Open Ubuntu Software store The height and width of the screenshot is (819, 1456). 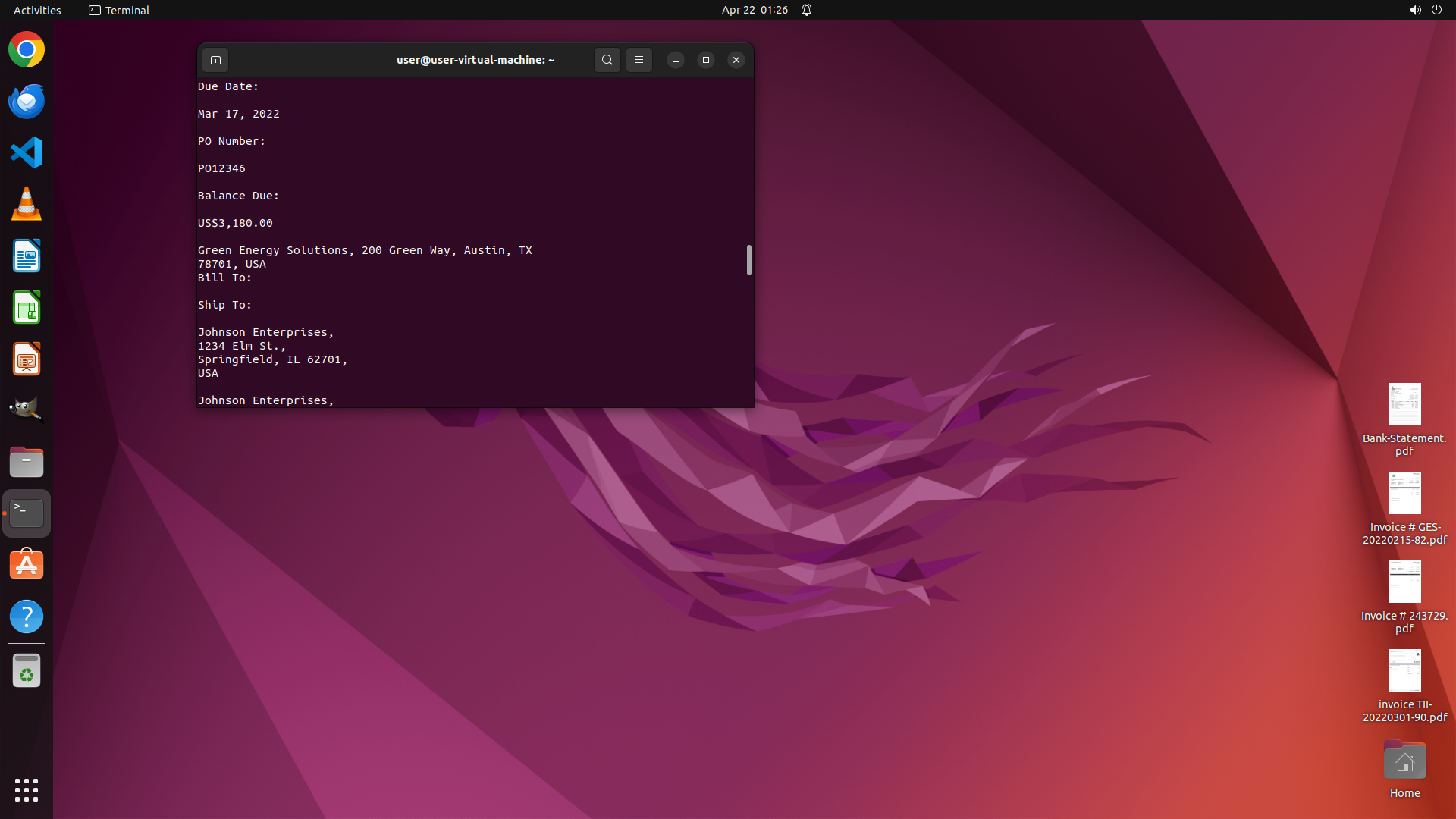point(27,565)
